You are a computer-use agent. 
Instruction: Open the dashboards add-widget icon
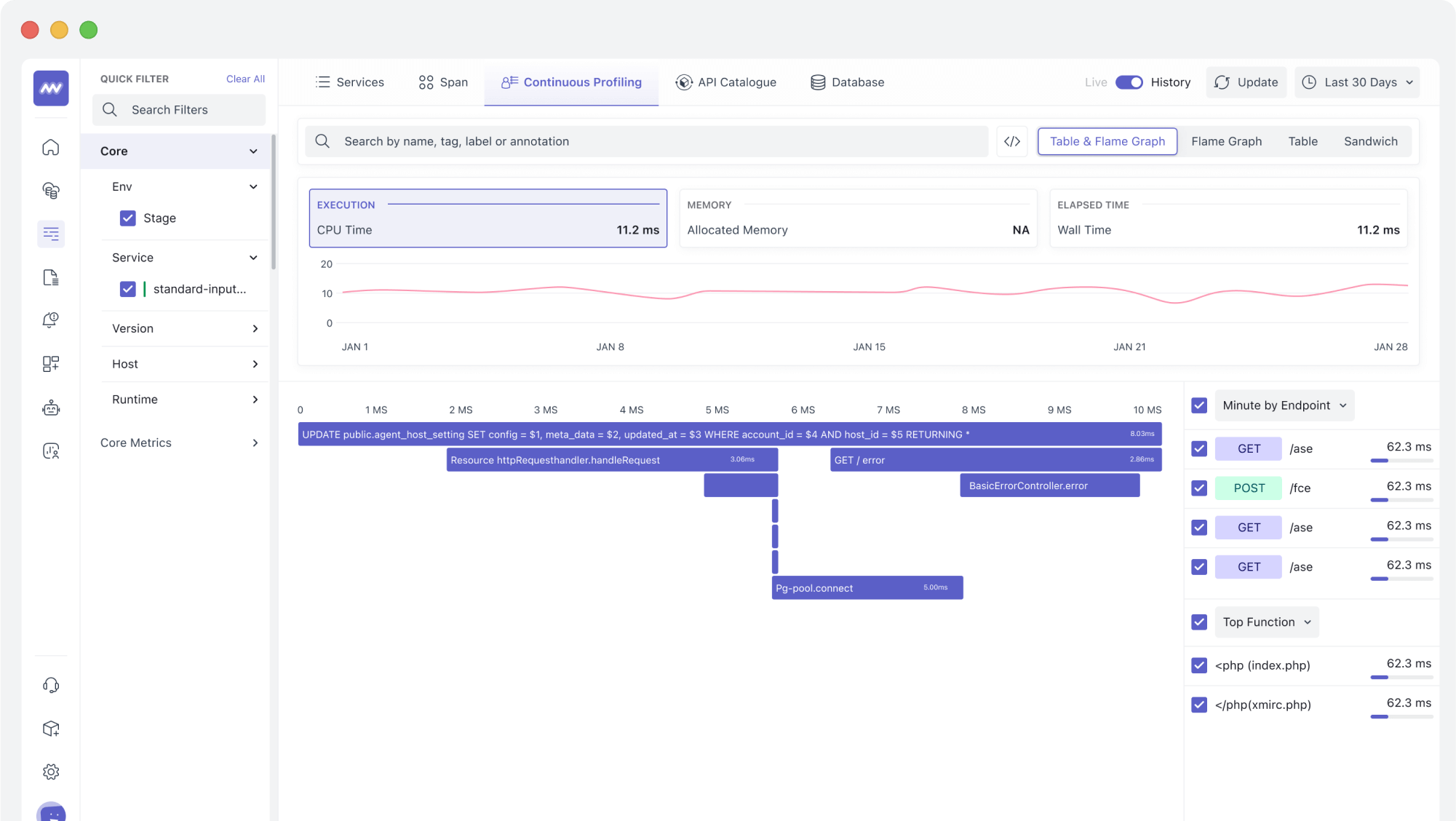51,364
